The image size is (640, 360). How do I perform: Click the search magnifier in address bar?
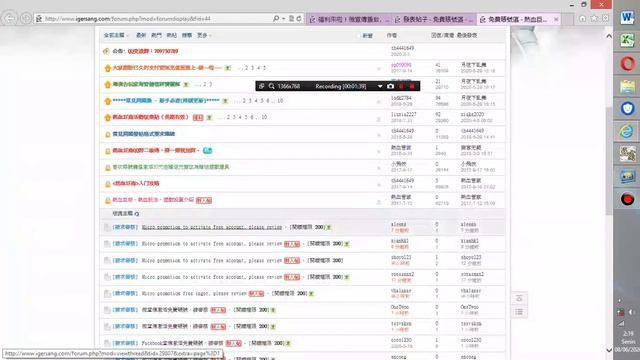point(276,19)
